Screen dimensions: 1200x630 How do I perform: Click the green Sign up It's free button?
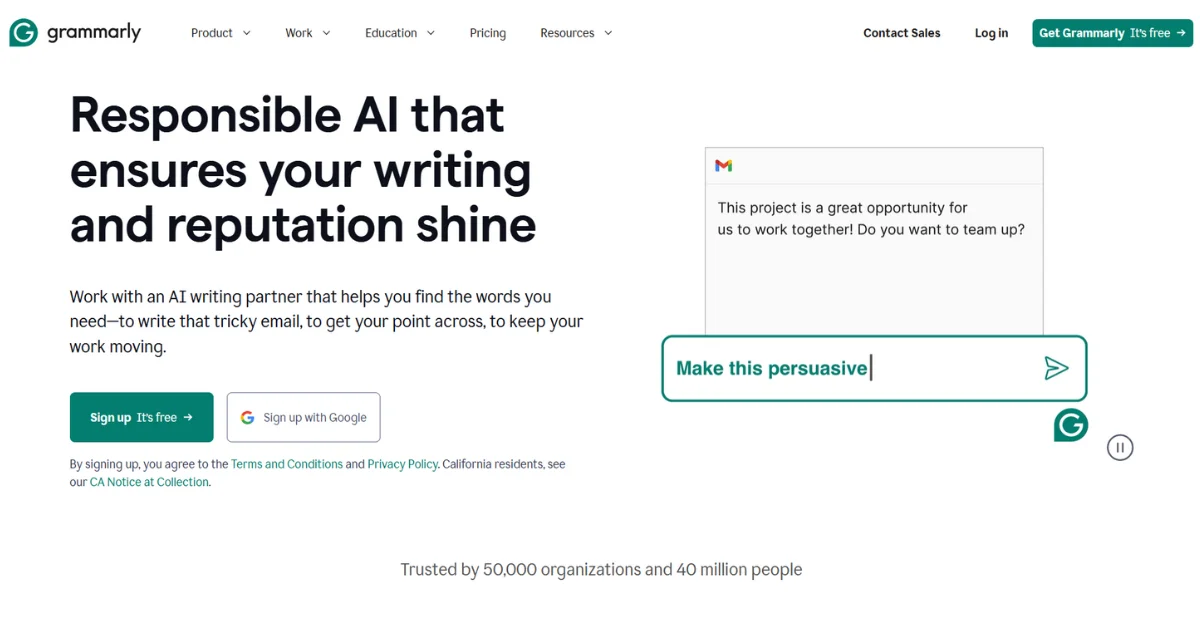click(x=141, y=417)
